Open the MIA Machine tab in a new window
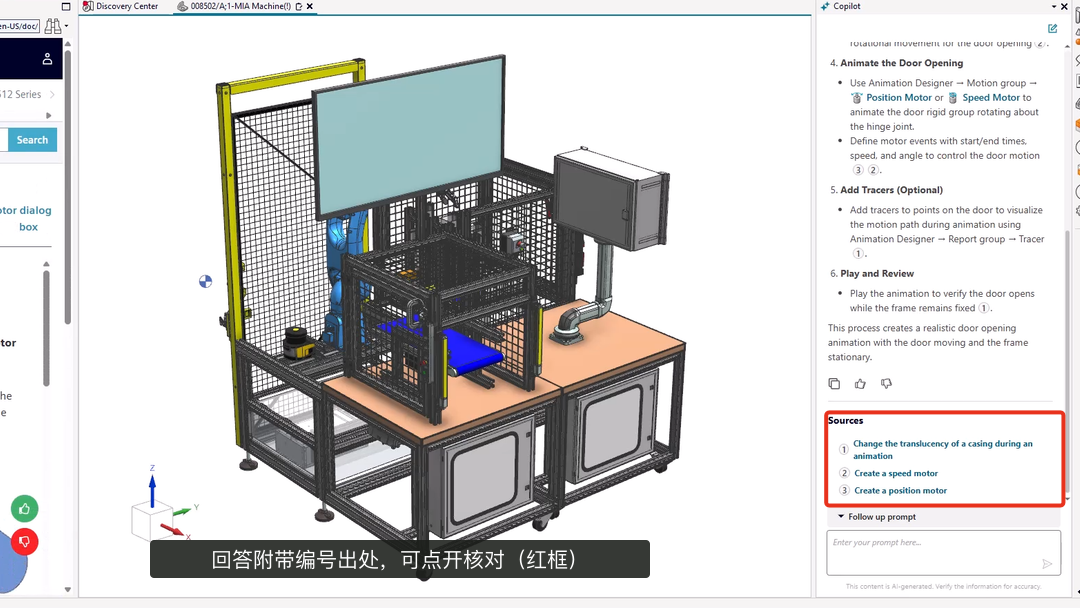This screenshot has height=608, width=1080. pos(299,6)
